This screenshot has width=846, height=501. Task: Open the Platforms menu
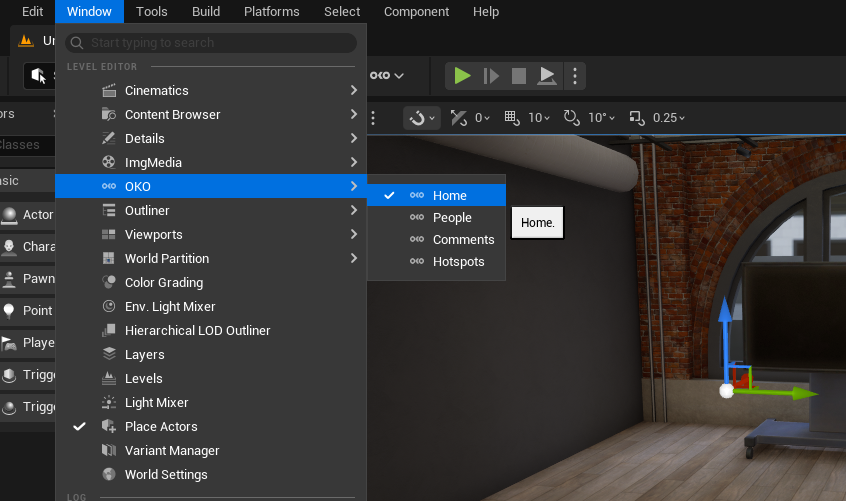pos(271,11)
